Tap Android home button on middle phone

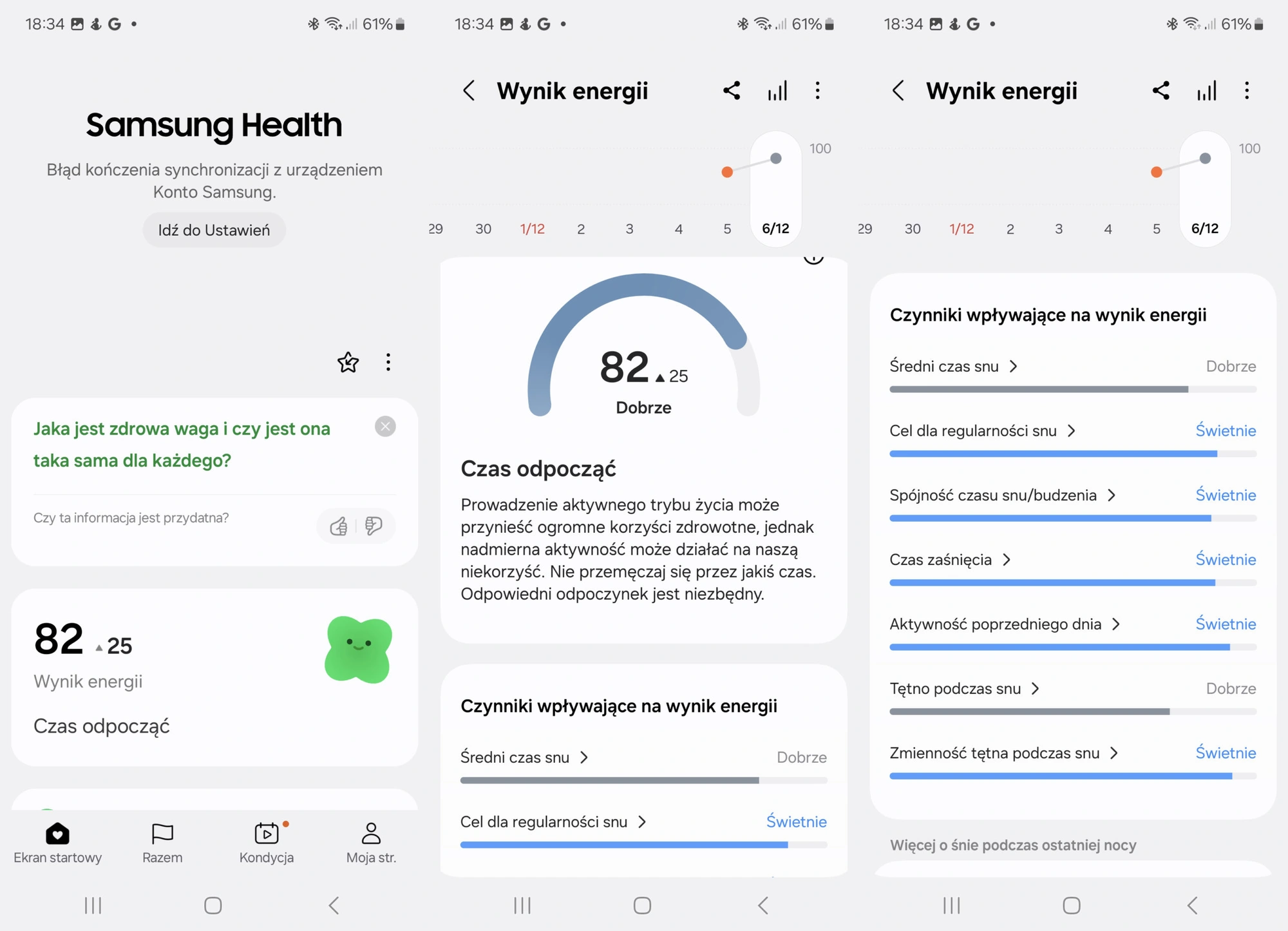pyautogui.click(x=642, y=905)
